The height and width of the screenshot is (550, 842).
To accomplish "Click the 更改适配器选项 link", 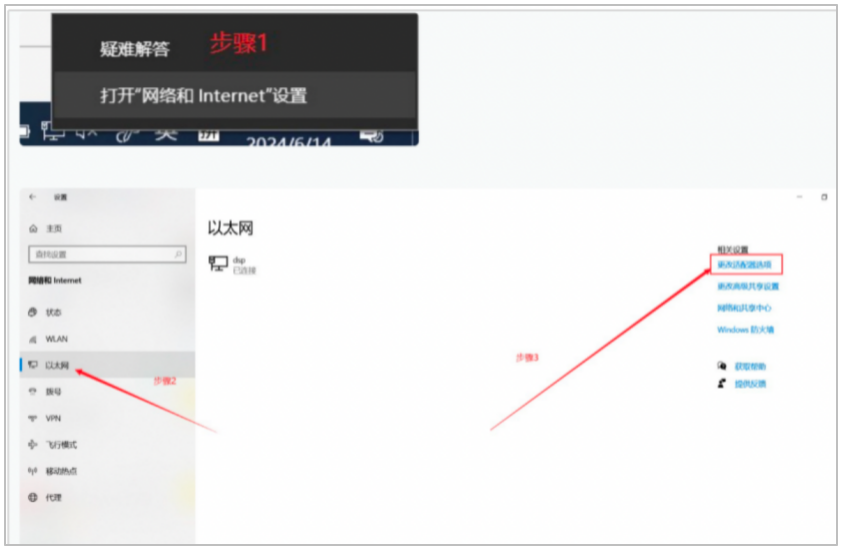I will pyautogui.click(x=744, y=264).
